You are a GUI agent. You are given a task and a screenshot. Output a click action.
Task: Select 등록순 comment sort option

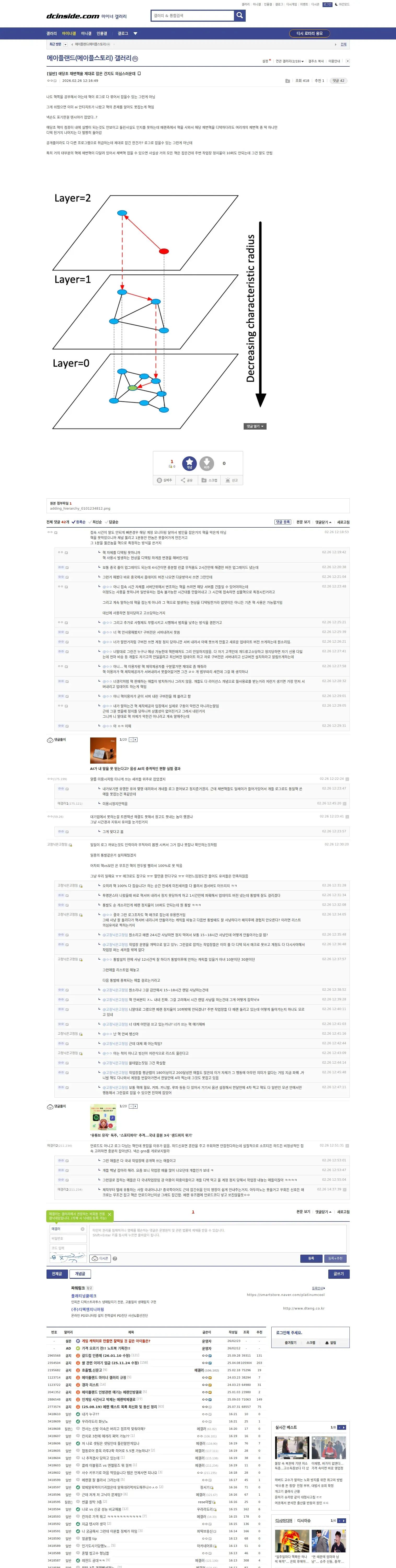click(79, 522)
